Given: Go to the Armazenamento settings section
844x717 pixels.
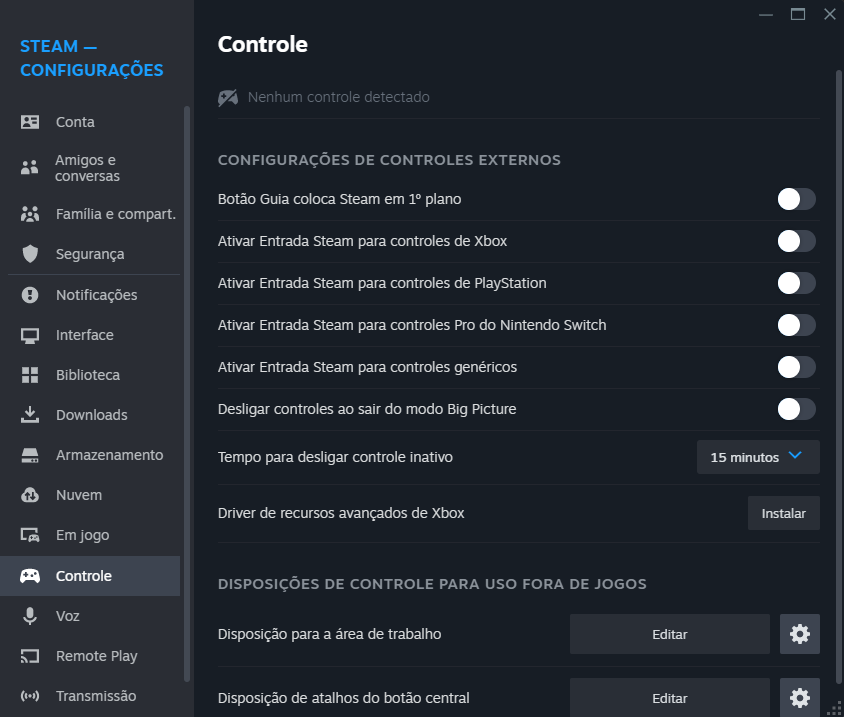Looking at the screenshot, I should tap(109, 455).
